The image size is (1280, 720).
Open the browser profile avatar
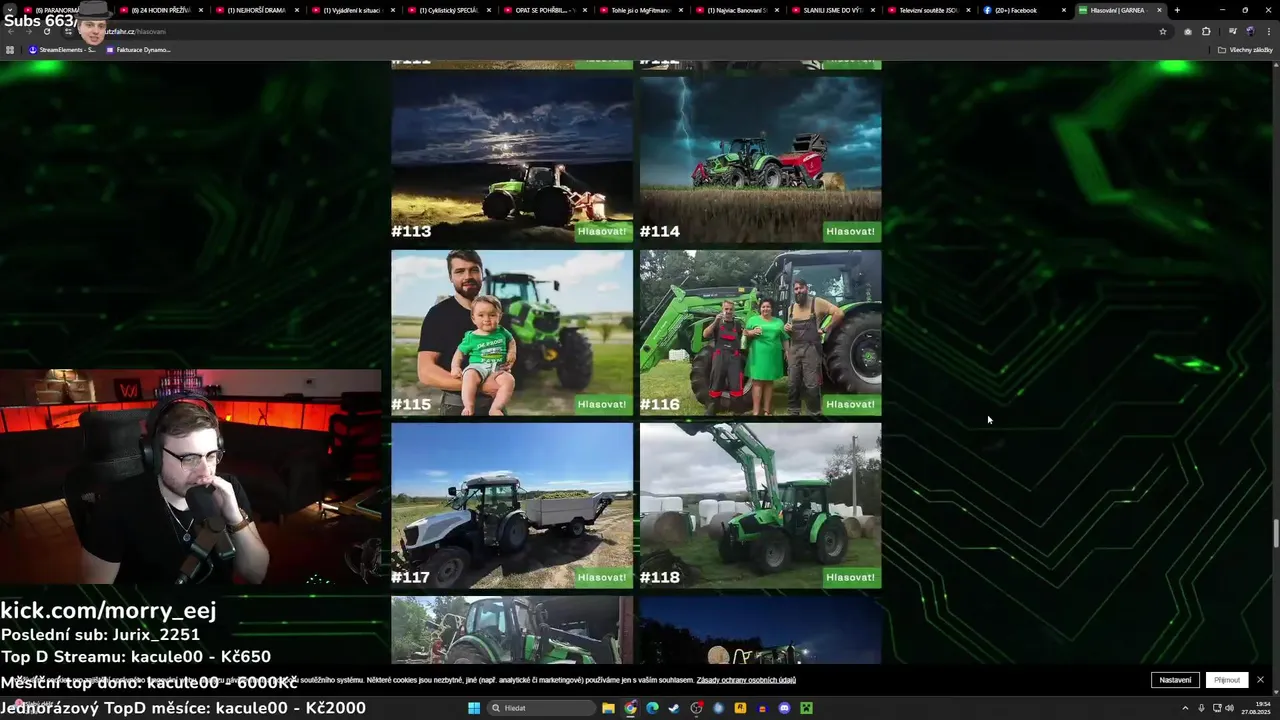[1250, 31]
